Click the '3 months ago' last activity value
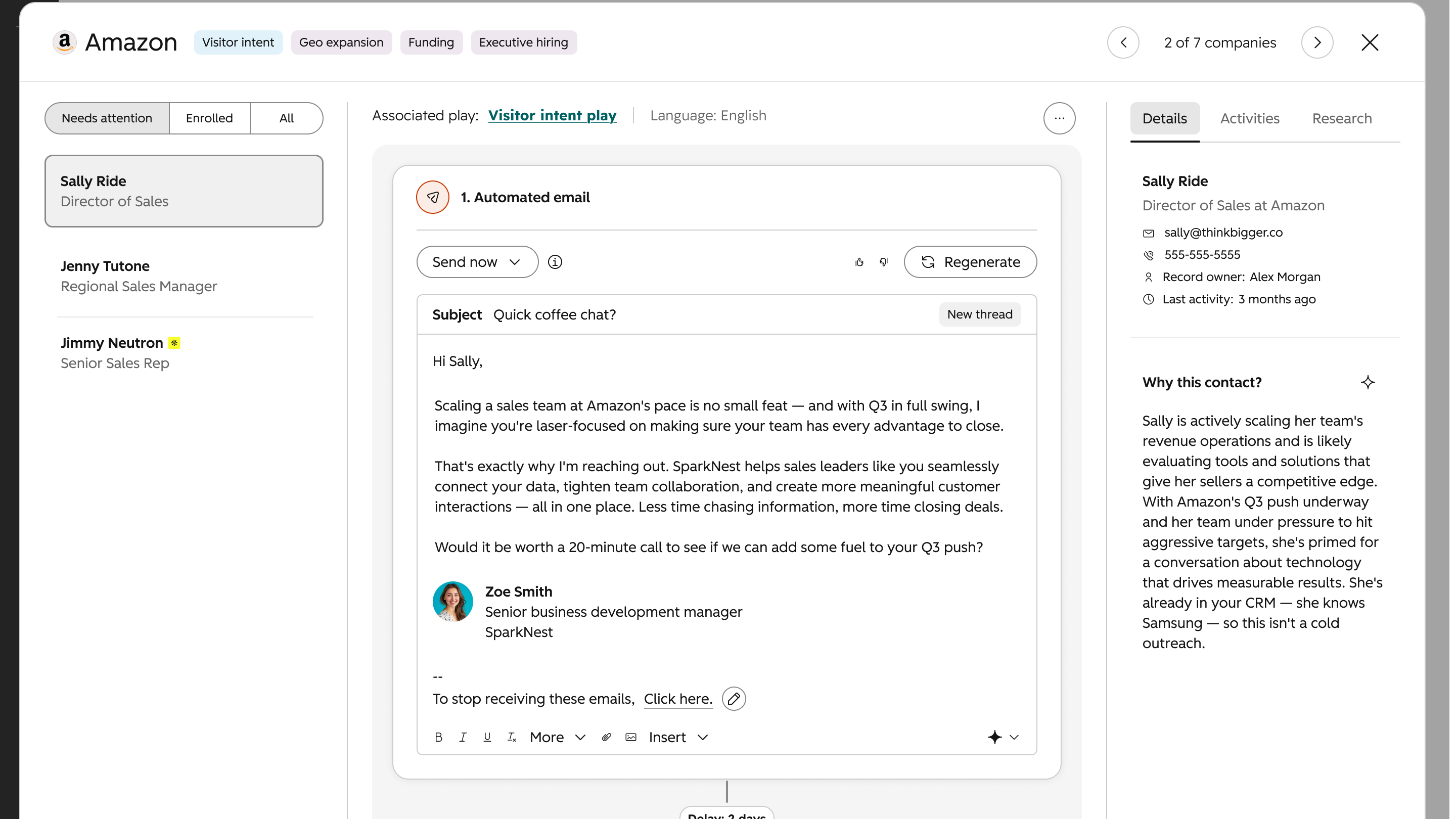The height and width of the screenshot is (819, 1456). tap(1277, 299)
